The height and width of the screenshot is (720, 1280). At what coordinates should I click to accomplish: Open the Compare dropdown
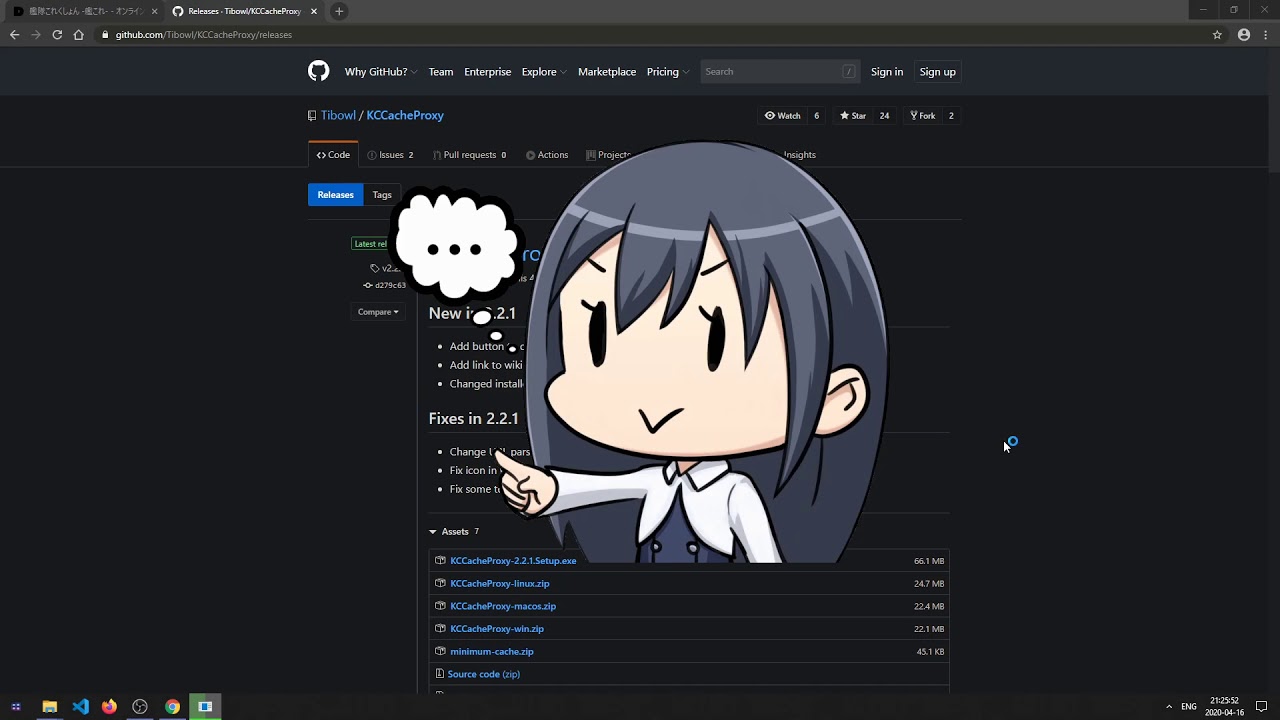point(378,312)
